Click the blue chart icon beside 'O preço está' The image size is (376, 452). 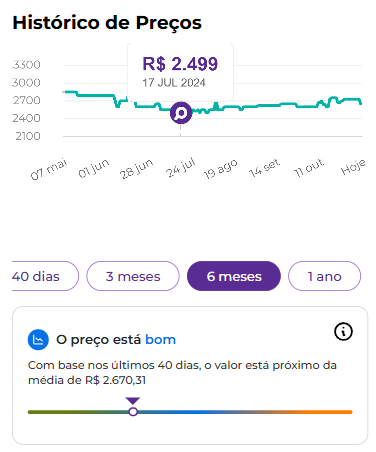pos(38,340)
